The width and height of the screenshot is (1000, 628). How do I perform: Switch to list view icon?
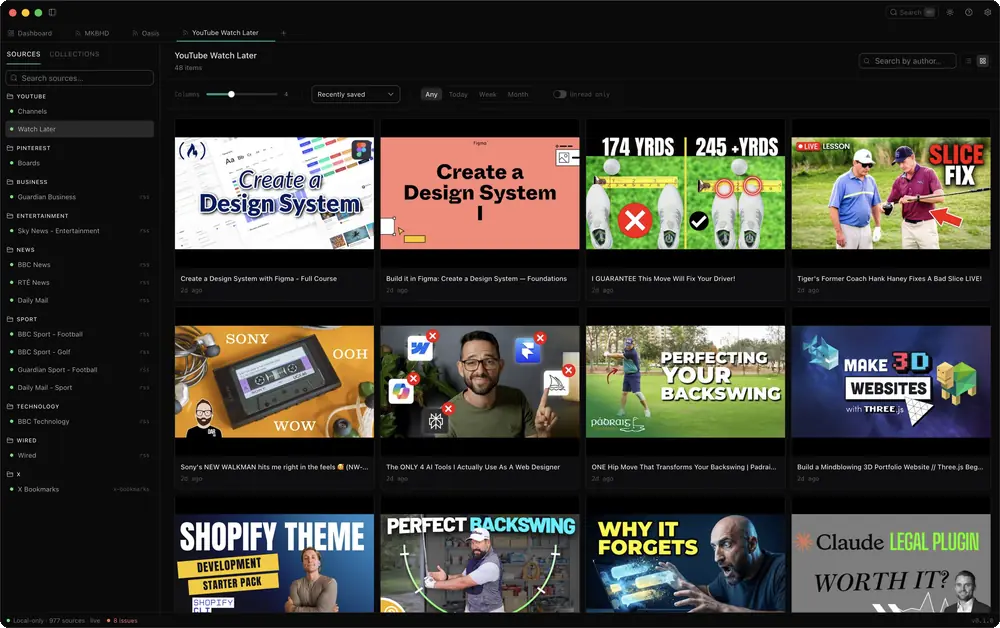[968, 61]
